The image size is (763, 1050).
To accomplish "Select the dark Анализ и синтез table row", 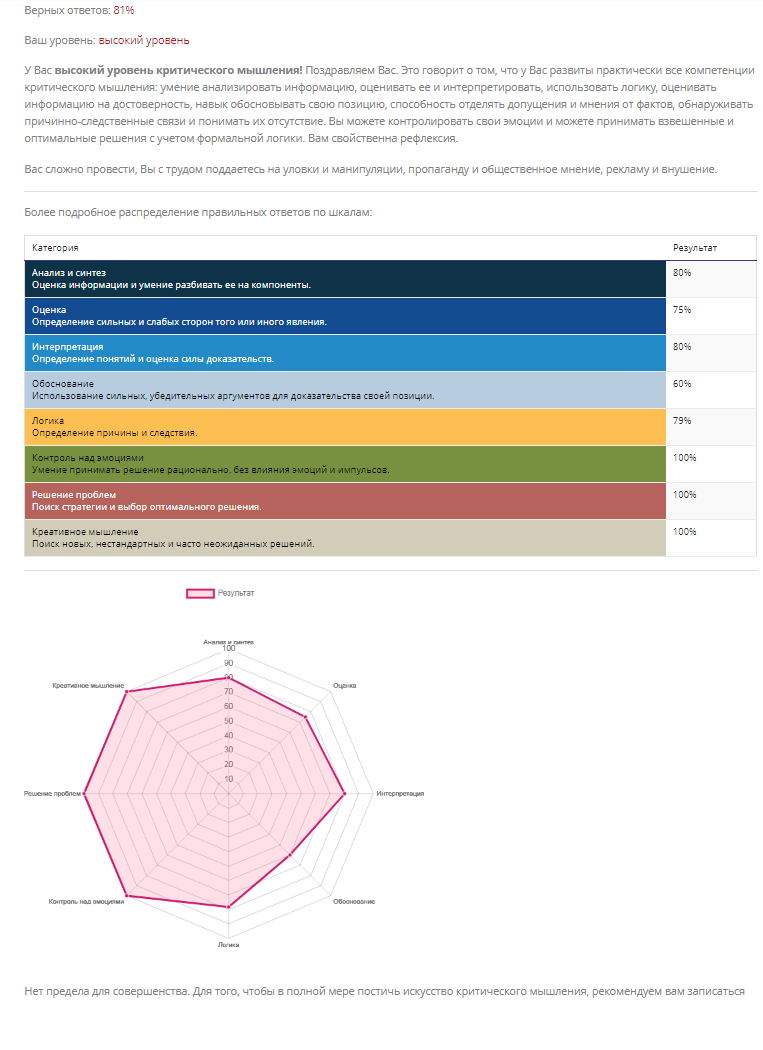I will (x=345, y=278).
